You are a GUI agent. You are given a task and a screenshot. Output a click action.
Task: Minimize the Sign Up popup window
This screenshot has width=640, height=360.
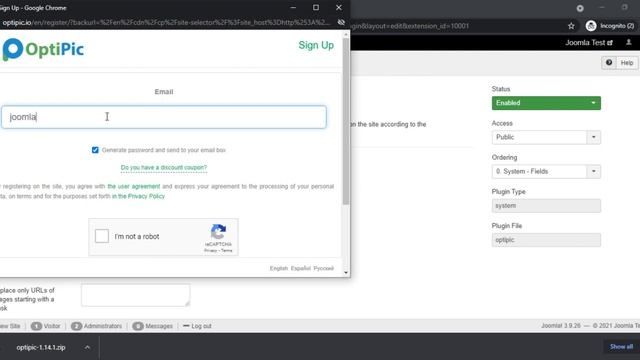[293, 7]
